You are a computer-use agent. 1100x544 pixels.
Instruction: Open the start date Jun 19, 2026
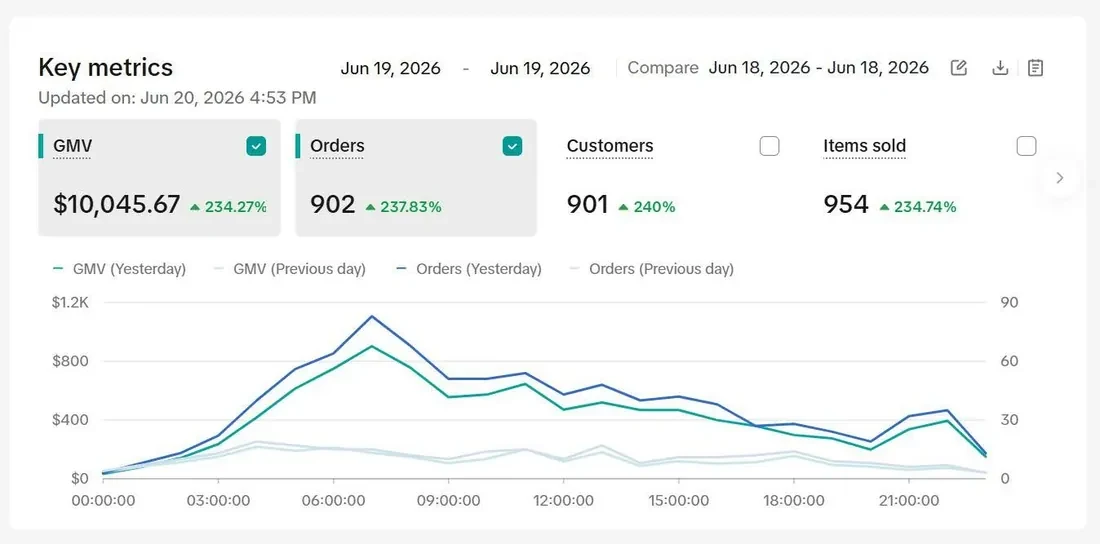(391, 68)
